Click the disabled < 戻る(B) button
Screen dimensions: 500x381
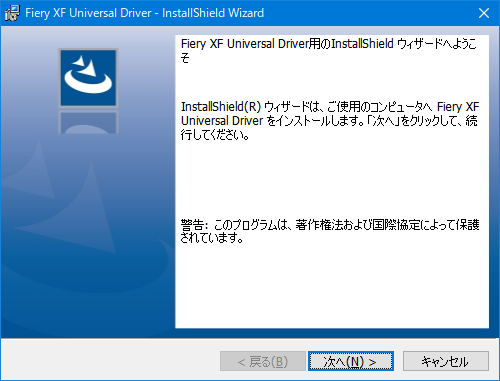[263, 361]
